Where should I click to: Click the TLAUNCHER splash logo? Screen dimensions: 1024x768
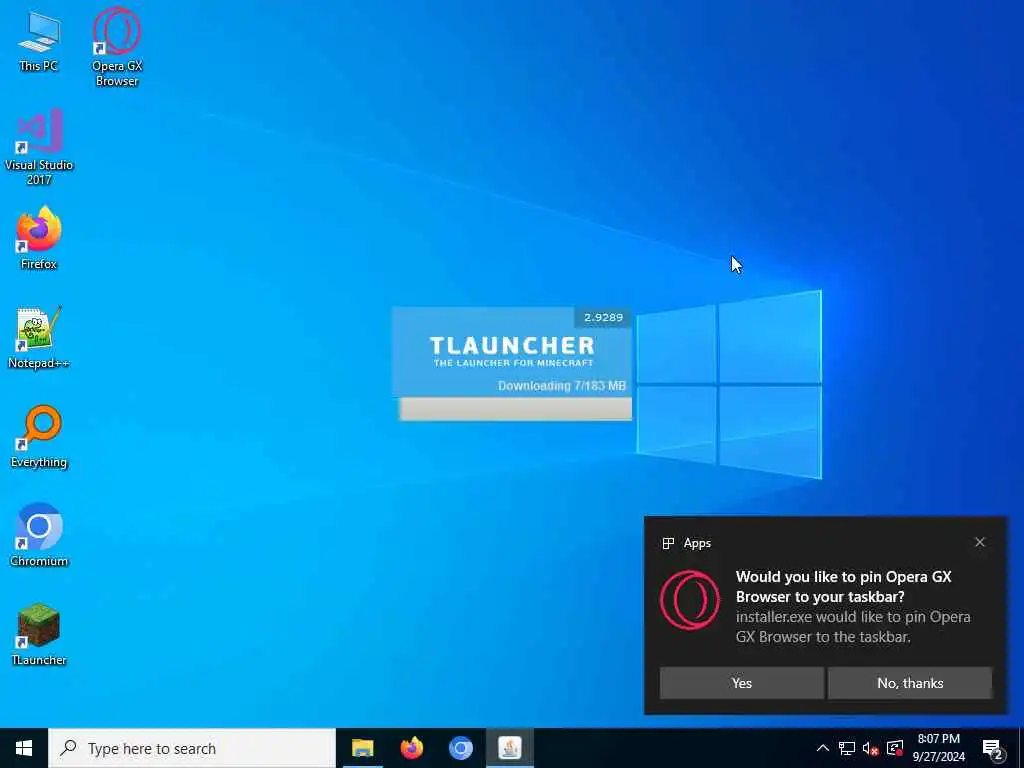[x=512, y=351]
